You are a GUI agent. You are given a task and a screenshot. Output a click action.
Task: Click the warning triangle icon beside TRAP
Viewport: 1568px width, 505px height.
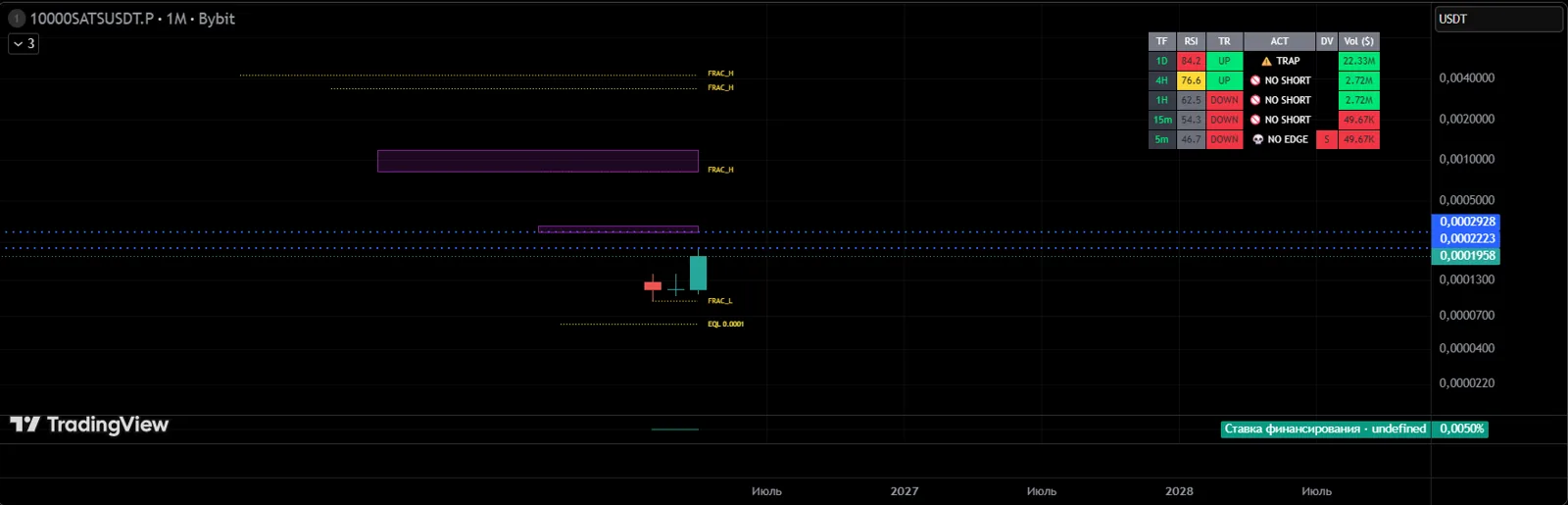1266,61
